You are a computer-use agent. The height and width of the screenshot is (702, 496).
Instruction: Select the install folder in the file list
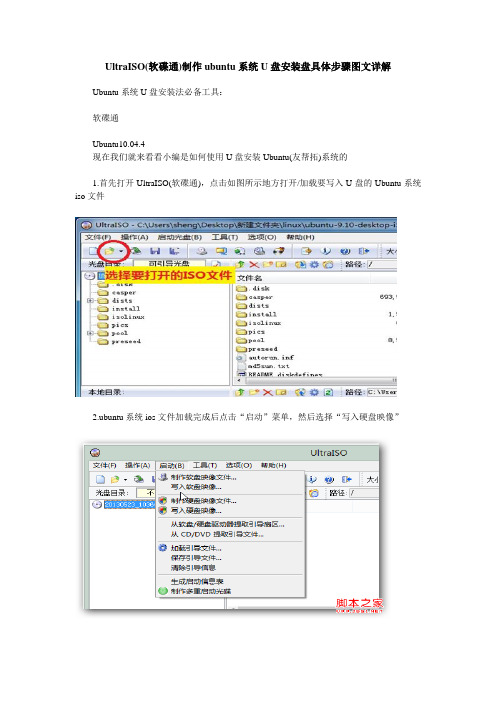pos(257,314)
